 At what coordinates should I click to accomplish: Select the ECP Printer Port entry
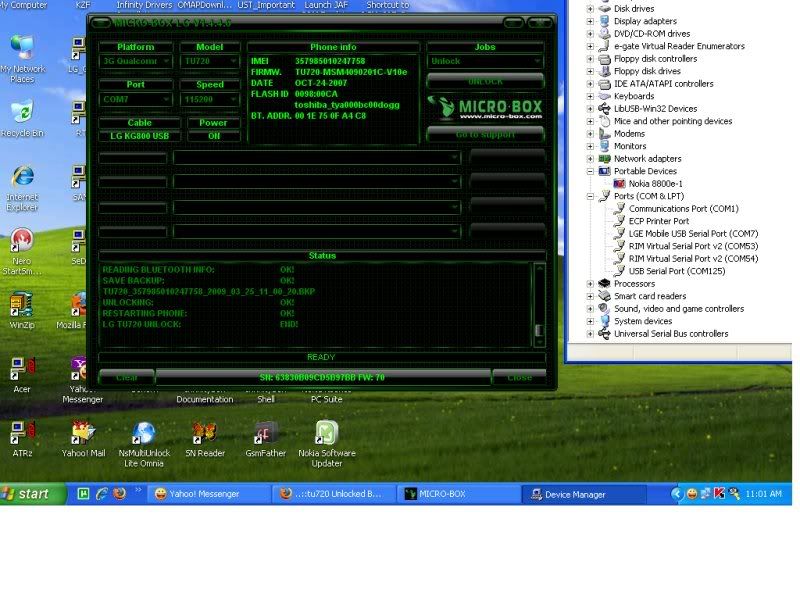(x=659, y=221)
